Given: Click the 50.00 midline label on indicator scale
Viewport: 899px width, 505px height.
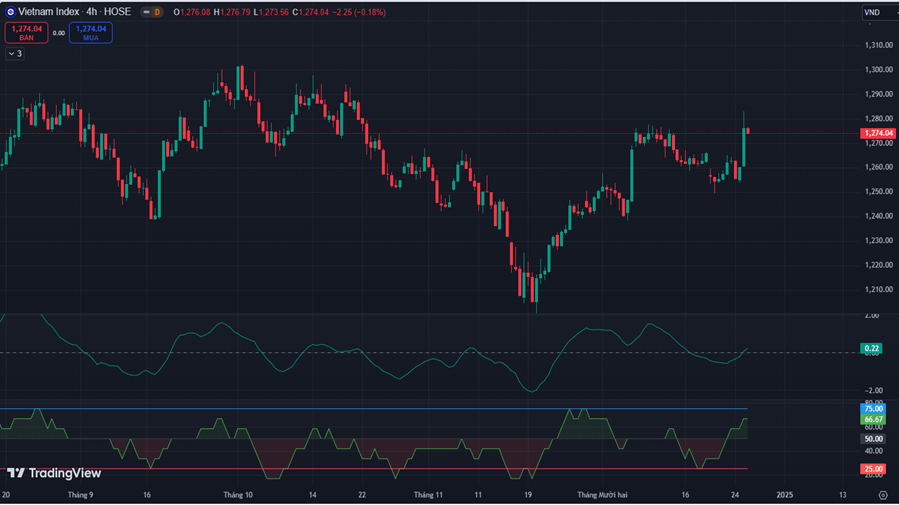Looking at the screenshot, I should click(x=872, y=439).
